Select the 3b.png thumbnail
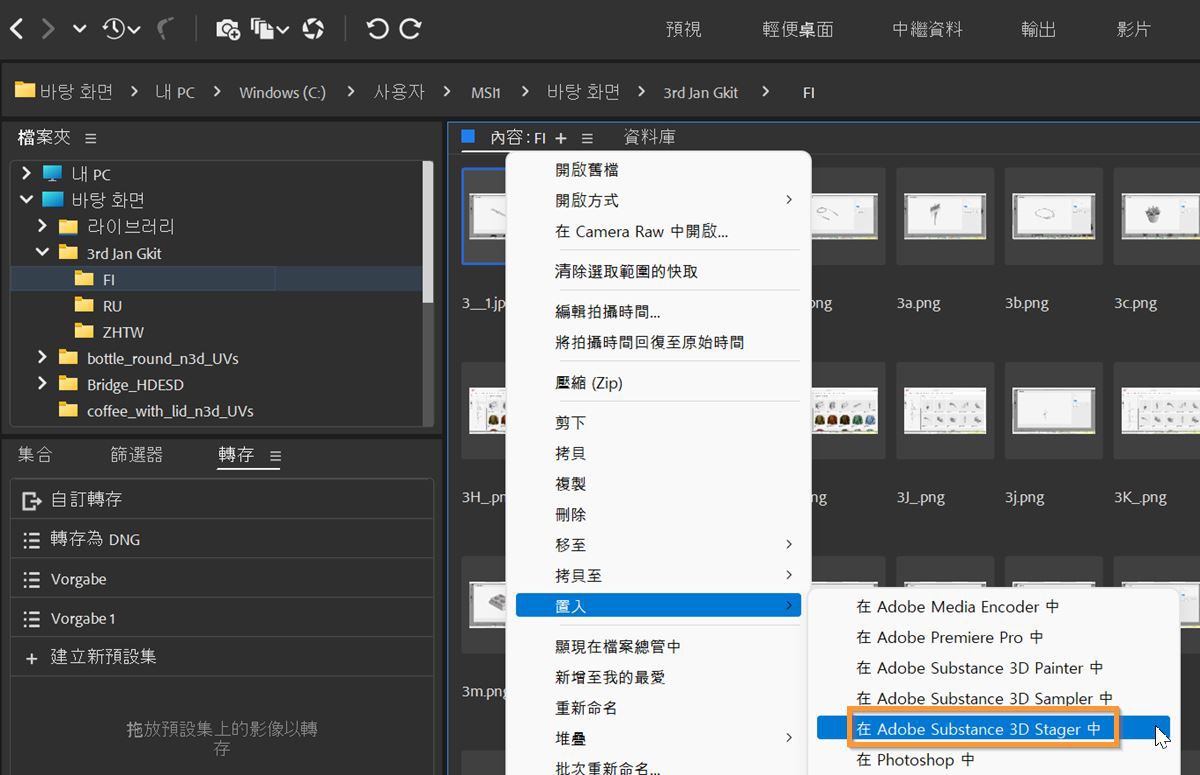Screen dimensions: 1200x775 1054,216
